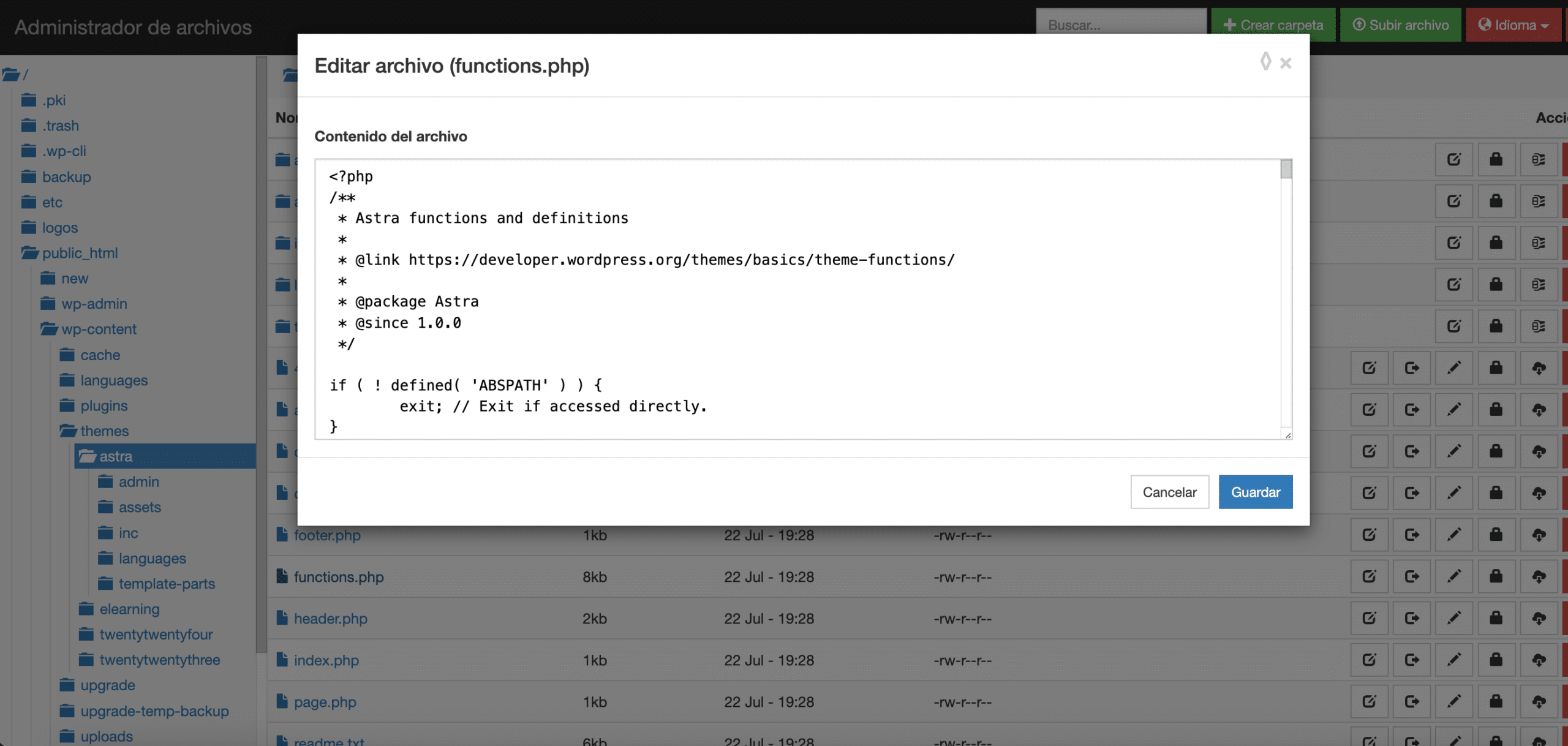Open the Idioma language dropdown
Viewport: 1568px width, 746px height.
coord(1513,25)
